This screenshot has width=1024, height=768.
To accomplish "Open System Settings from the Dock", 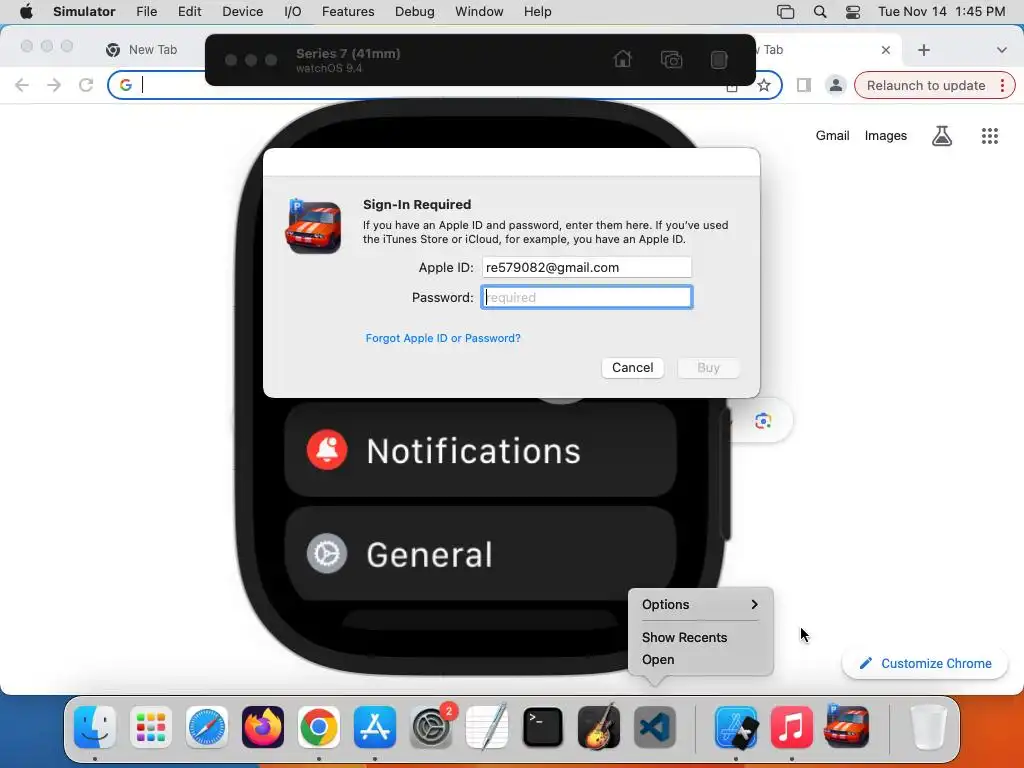I will tap(431, 727).
